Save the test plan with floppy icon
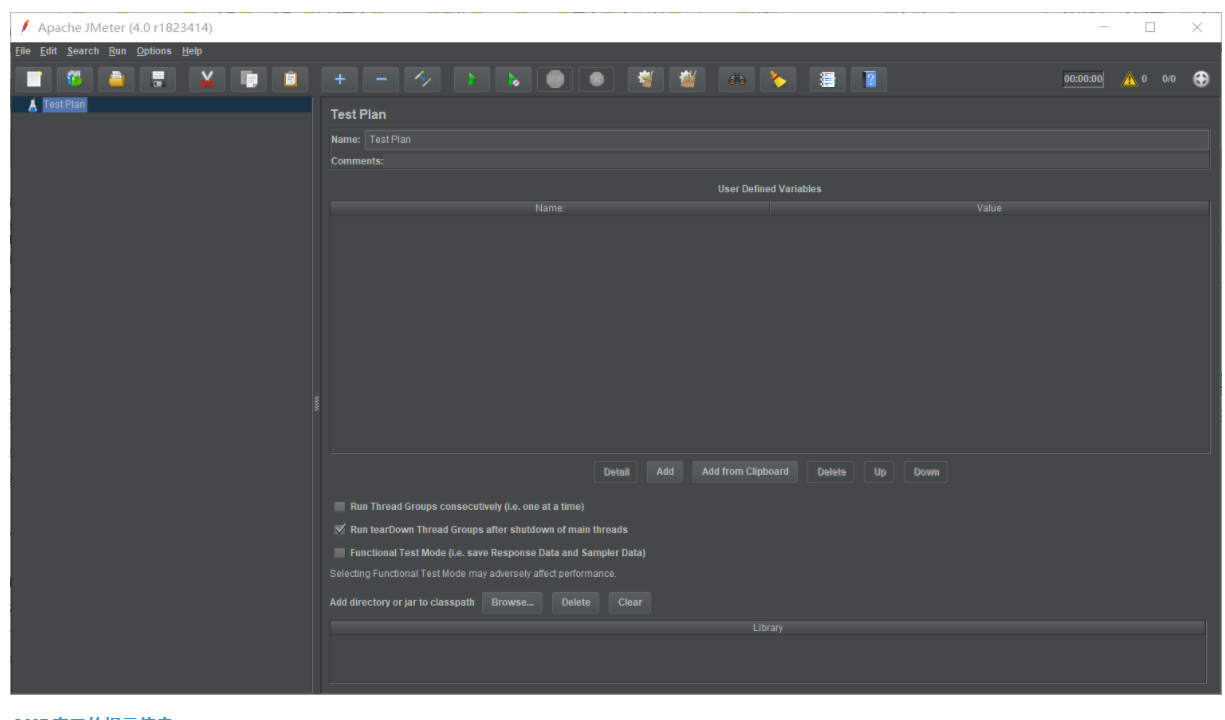The image size is (1225, 720). tap(158, 79)
